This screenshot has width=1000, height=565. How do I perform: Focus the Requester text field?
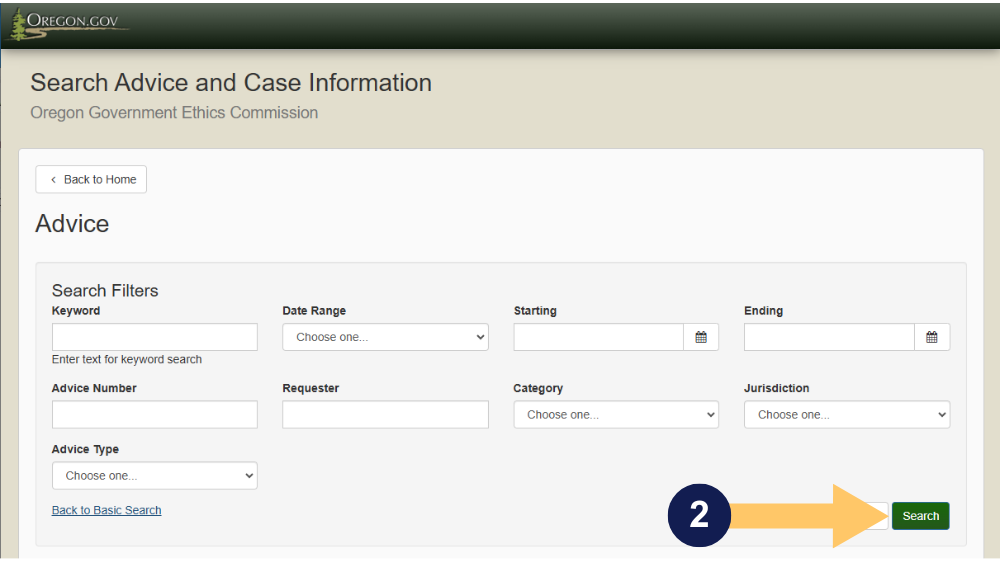pos(385,414)
